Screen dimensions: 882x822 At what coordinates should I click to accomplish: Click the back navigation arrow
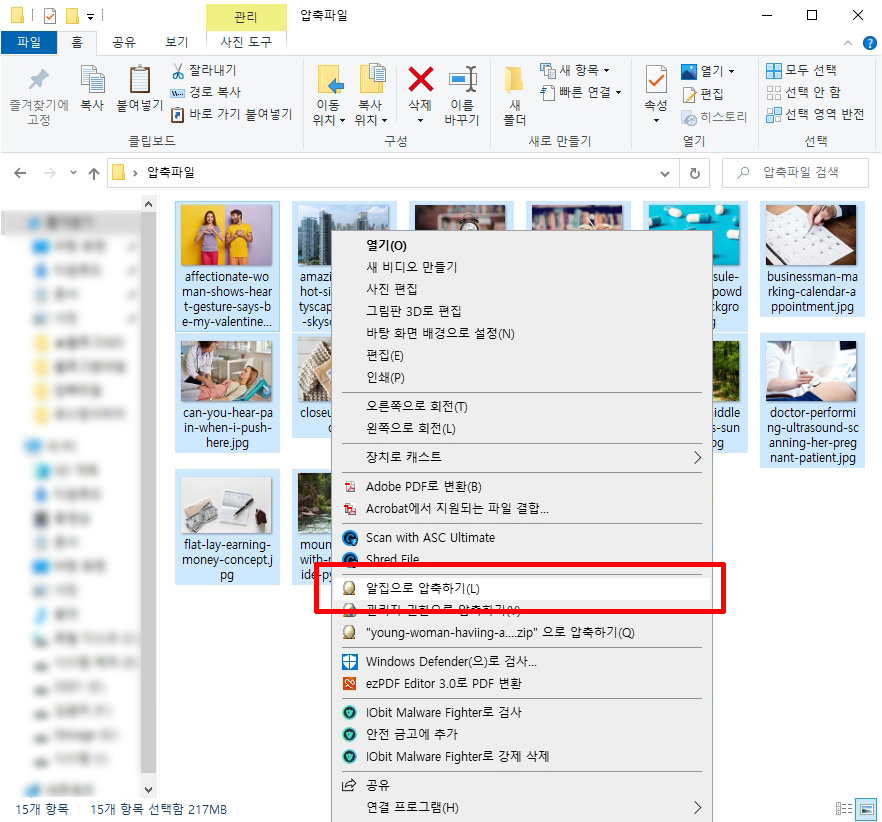pos(20,172)
